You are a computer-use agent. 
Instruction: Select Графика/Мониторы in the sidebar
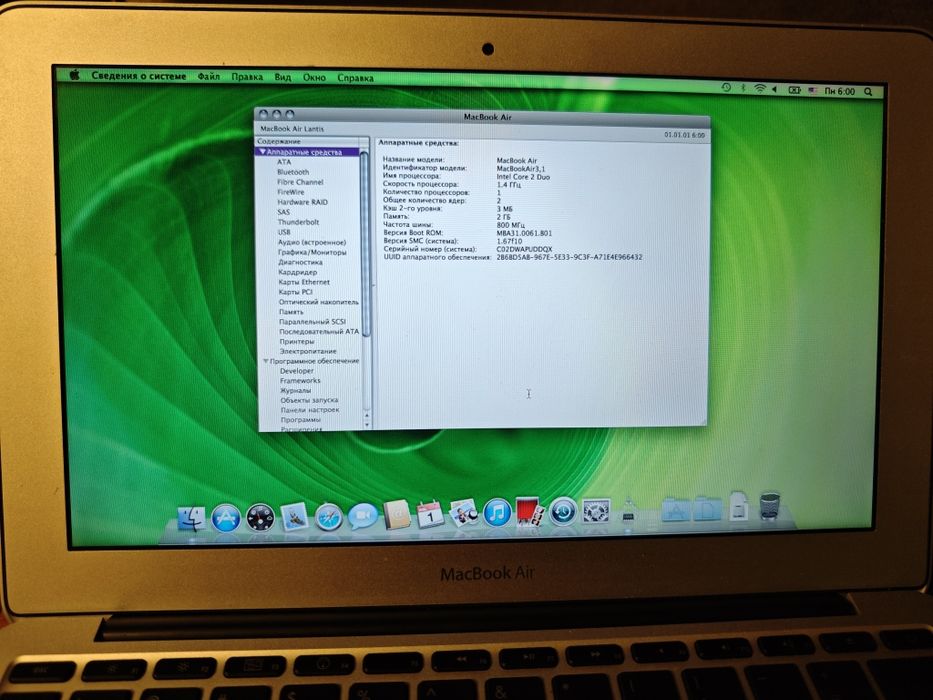click(312, 252)
